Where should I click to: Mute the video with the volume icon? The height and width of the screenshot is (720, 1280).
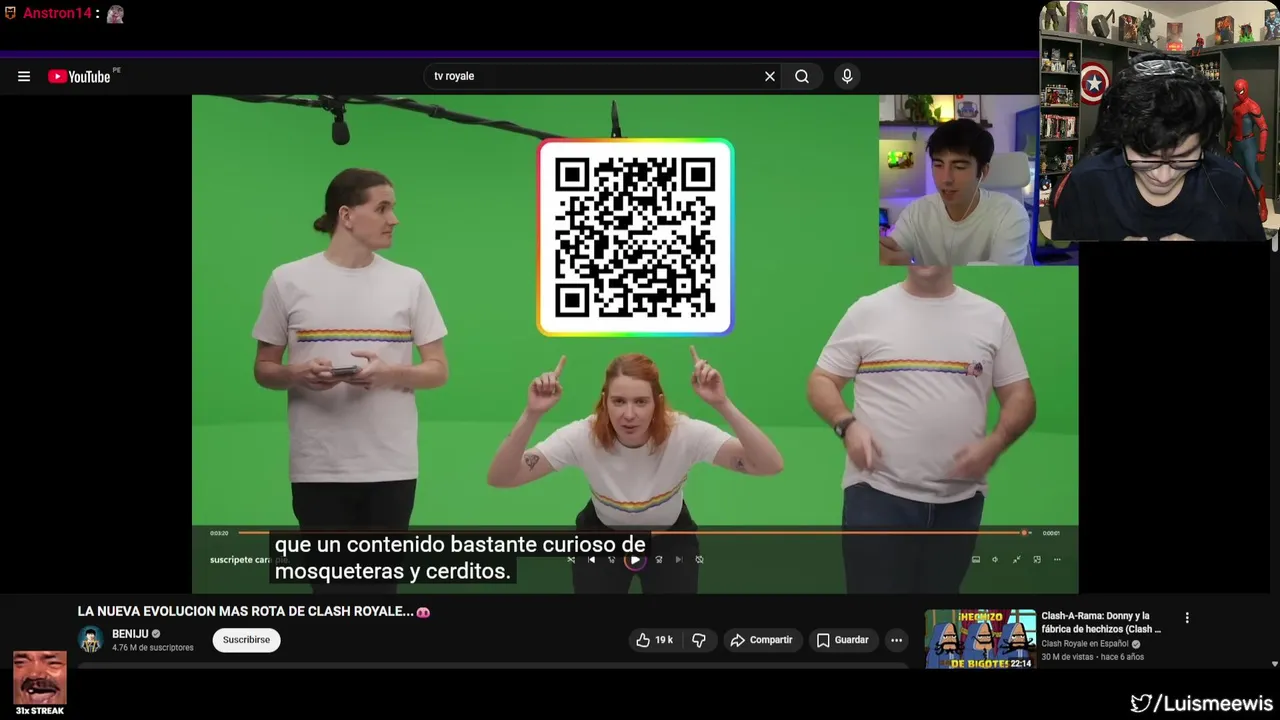click(995, 559)
